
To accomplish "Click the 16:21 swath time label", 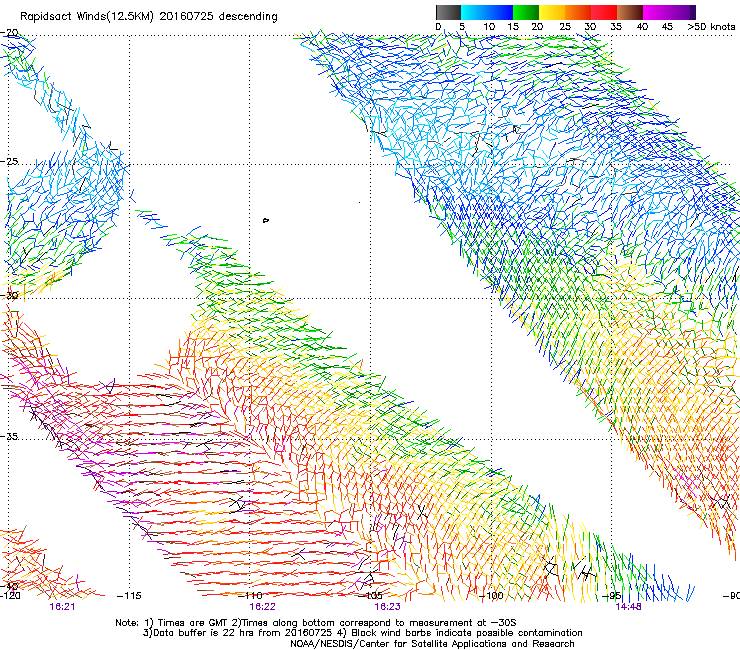I will coord(62,607).
